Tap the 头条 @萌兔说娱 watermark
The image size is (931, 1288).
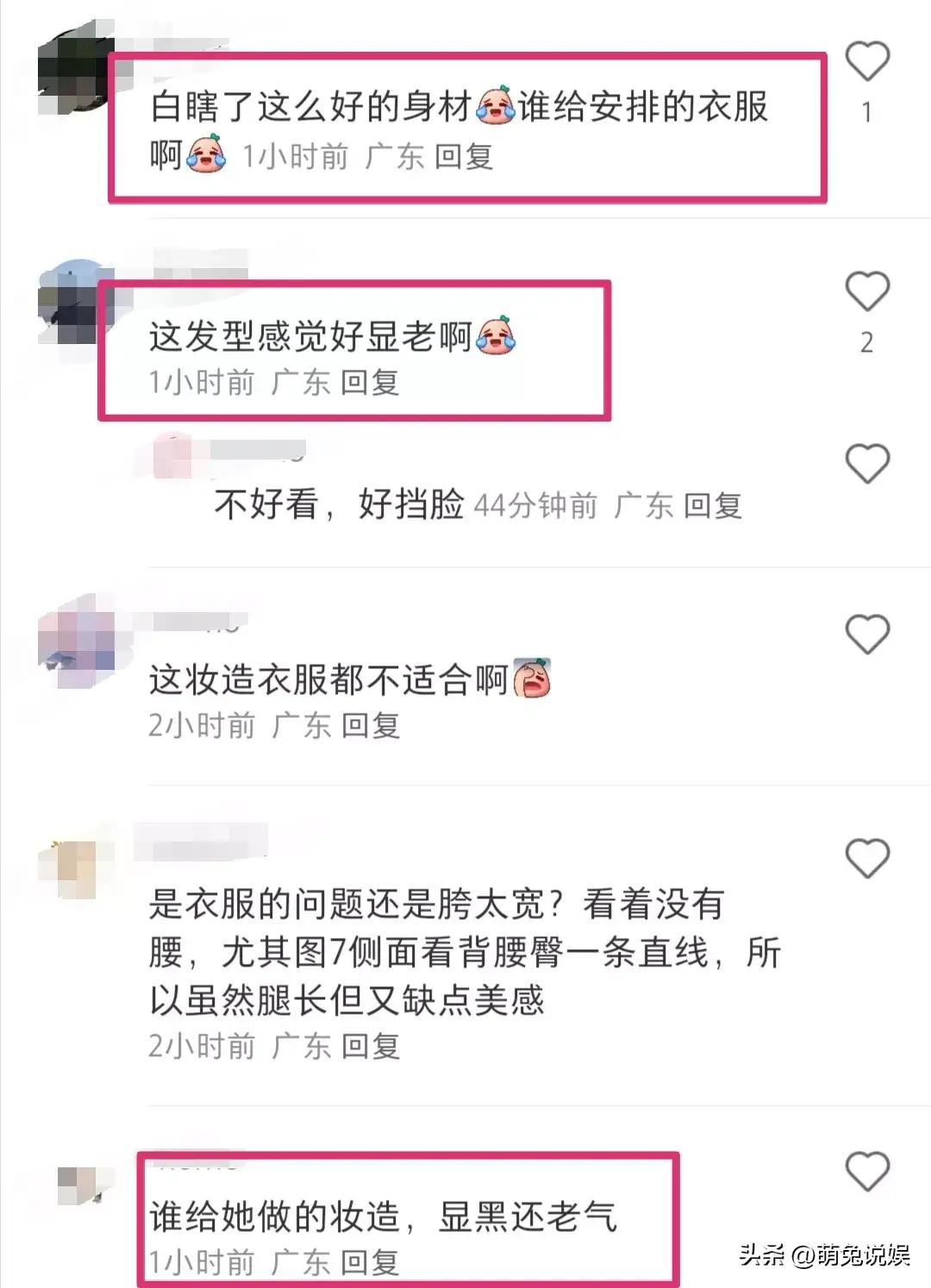[x=825, y=1255]
